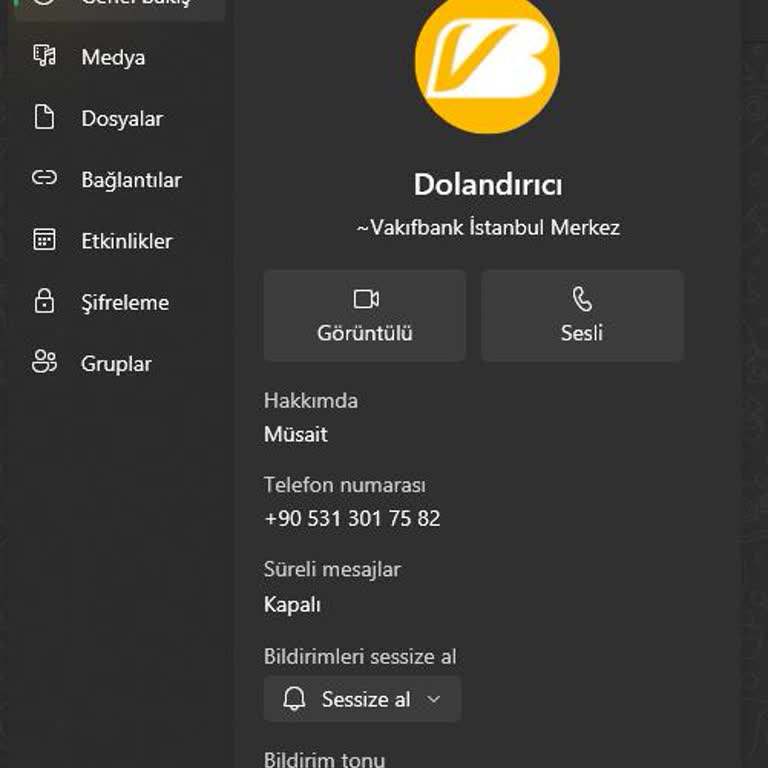This screenshot has height=768, width=768.
Task: Click the bell icon in mute dropdown
Action: click(294, 698)
